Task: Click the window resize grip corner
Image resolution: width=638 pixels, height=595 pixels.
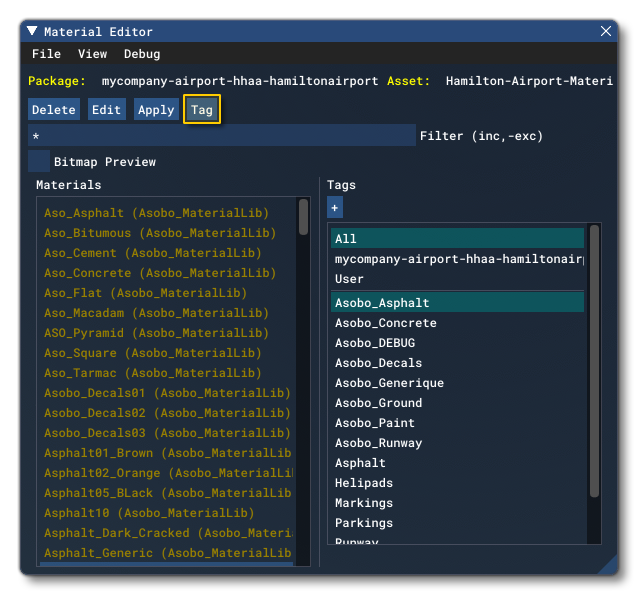Action: (608, 565)
